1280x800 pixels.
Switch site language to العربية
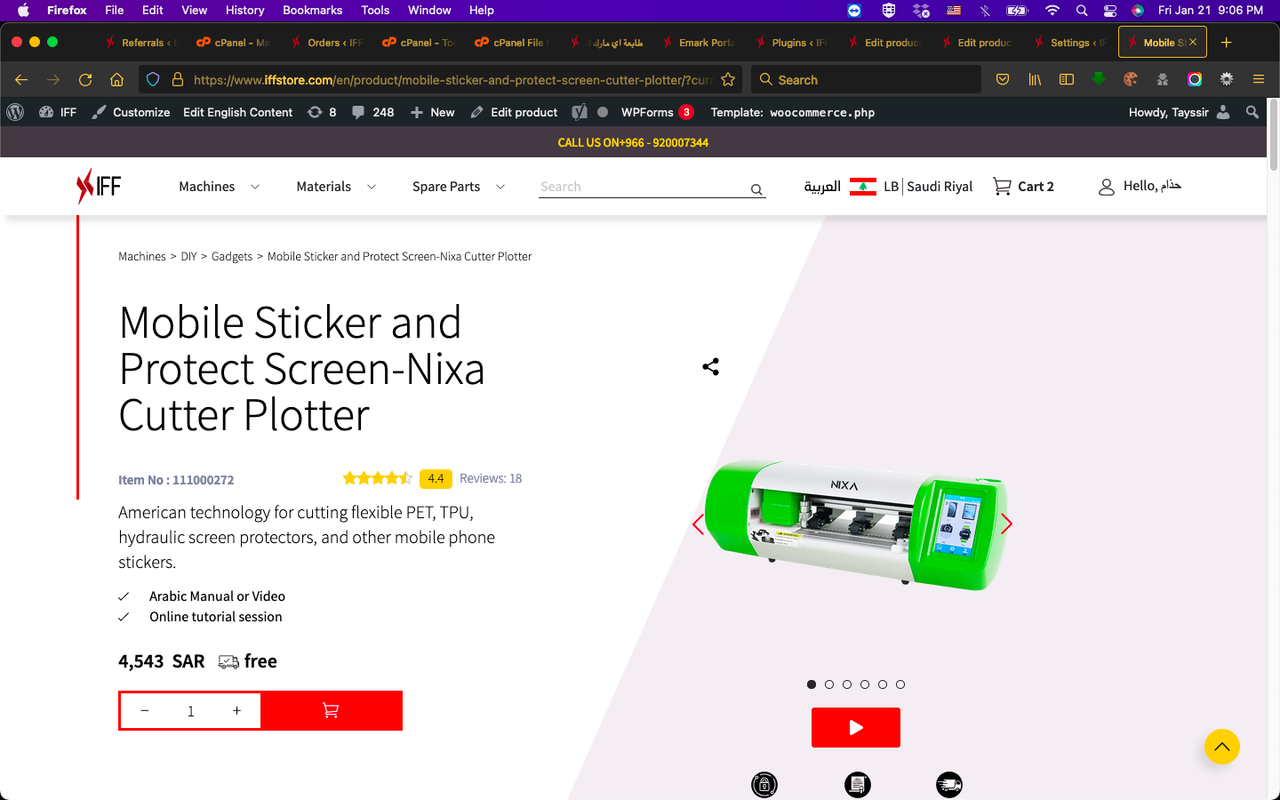pyautogui.click(x=822, y=186)
